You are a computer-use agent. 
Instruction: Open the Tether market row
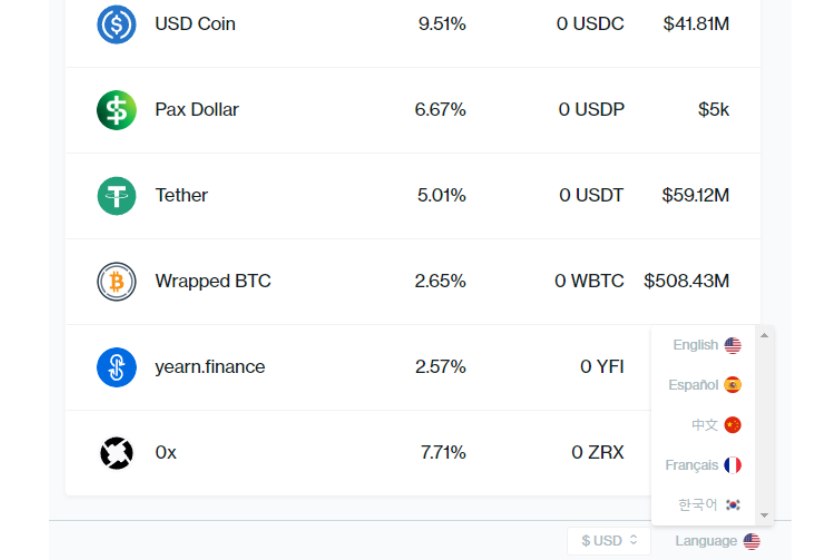click(x=413, y=196)
